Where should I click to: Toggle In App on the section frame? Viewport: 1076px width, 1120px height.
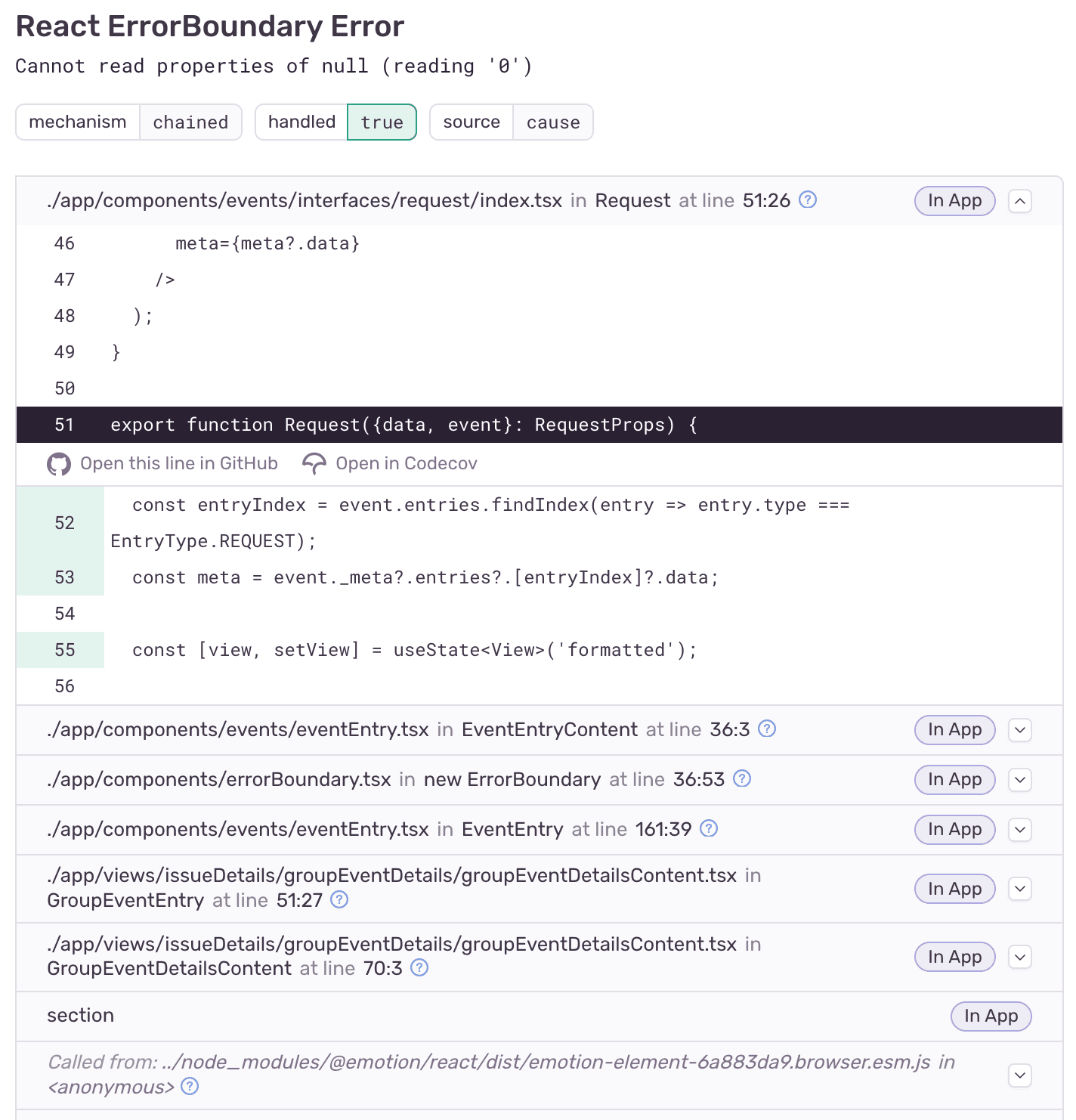(x=991, y=1016)
